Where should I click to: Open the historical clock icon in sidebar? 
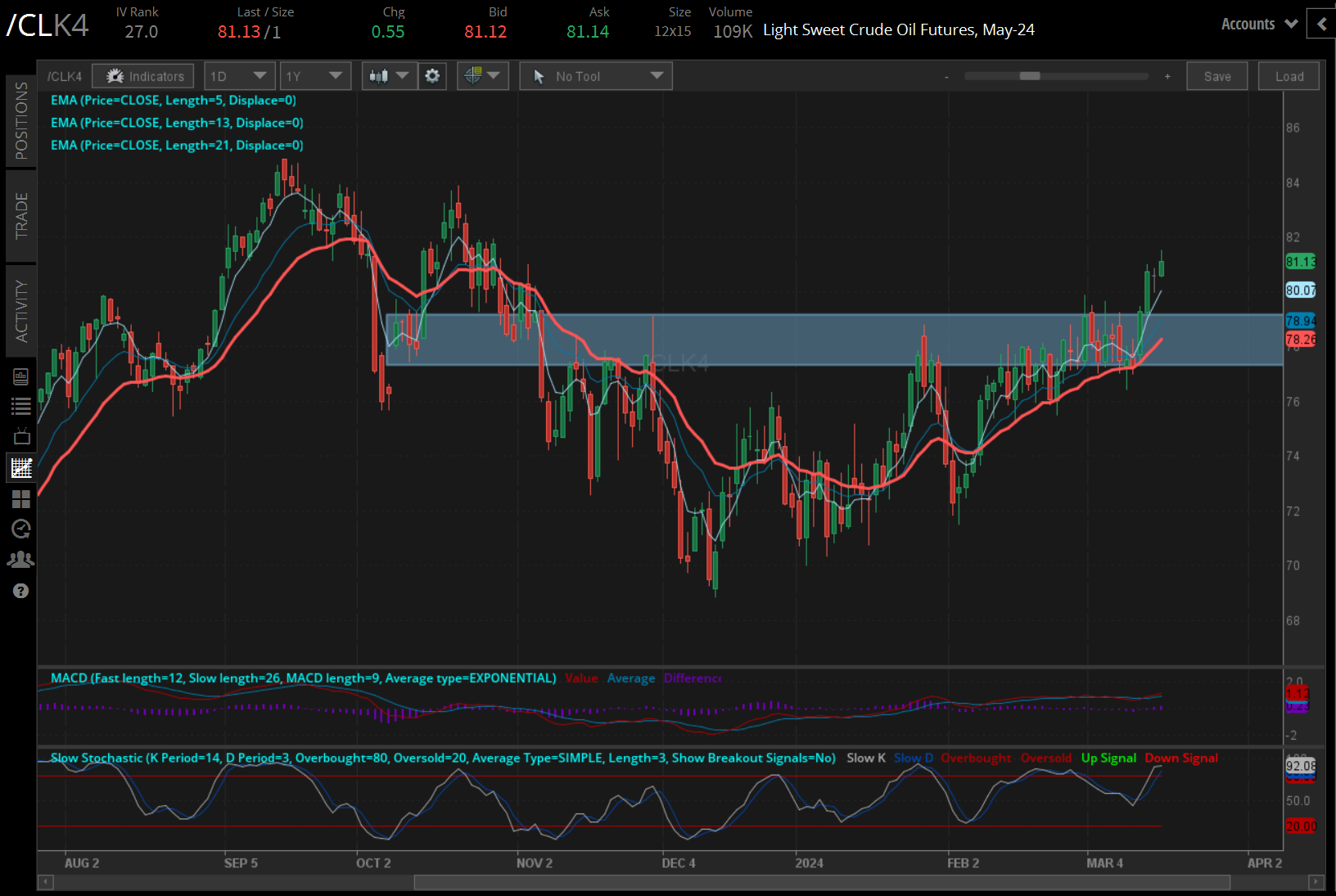20,529
